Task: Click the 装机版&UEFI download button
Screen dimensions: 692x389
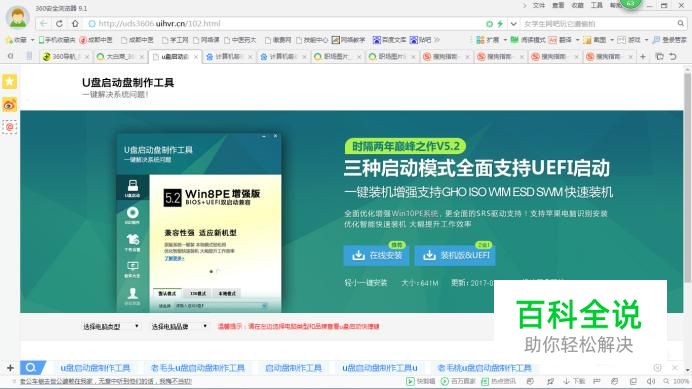Action: [x=455, y=256]
